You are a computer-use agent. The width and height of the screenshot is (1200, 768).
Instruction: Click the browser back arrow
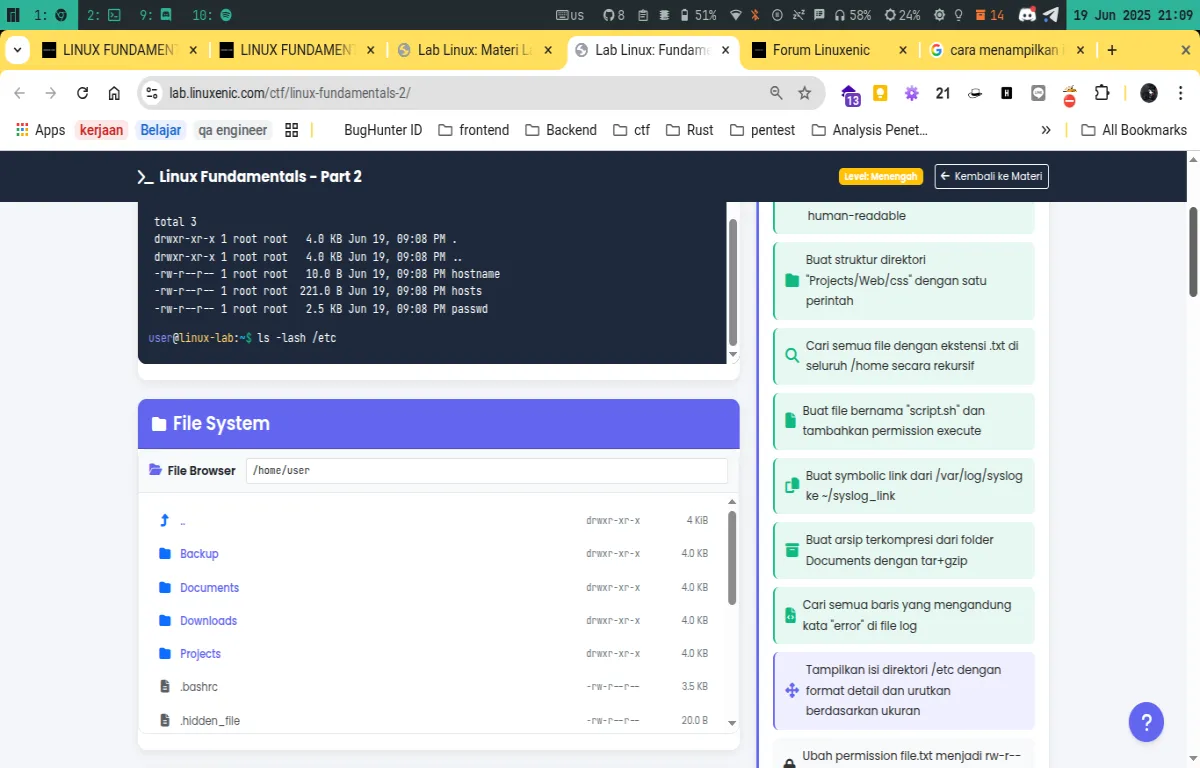pos(19,93)
